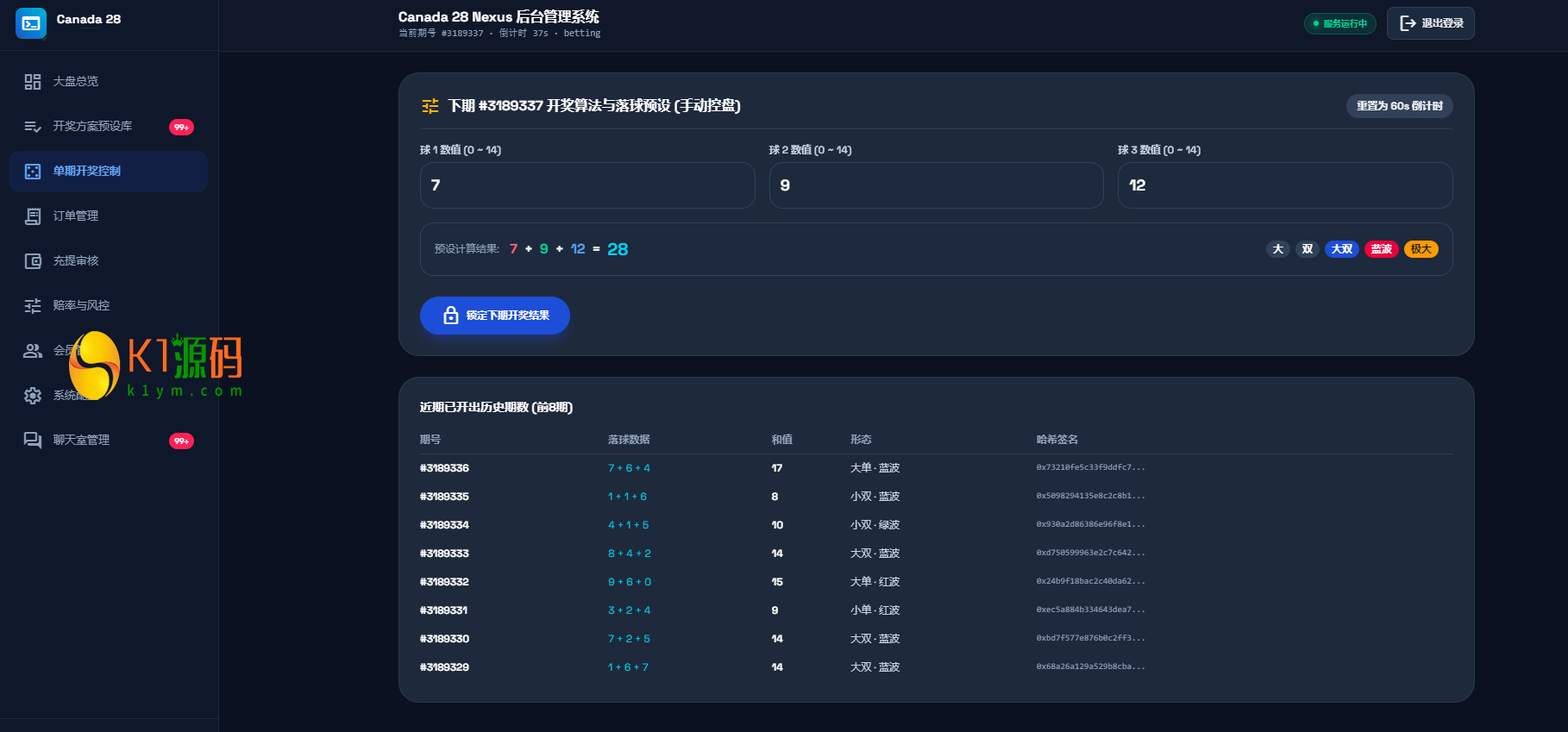1568x732 pixels.
Task: Click the 锁定下期开奖结果 button
Action: pos(495,316)
